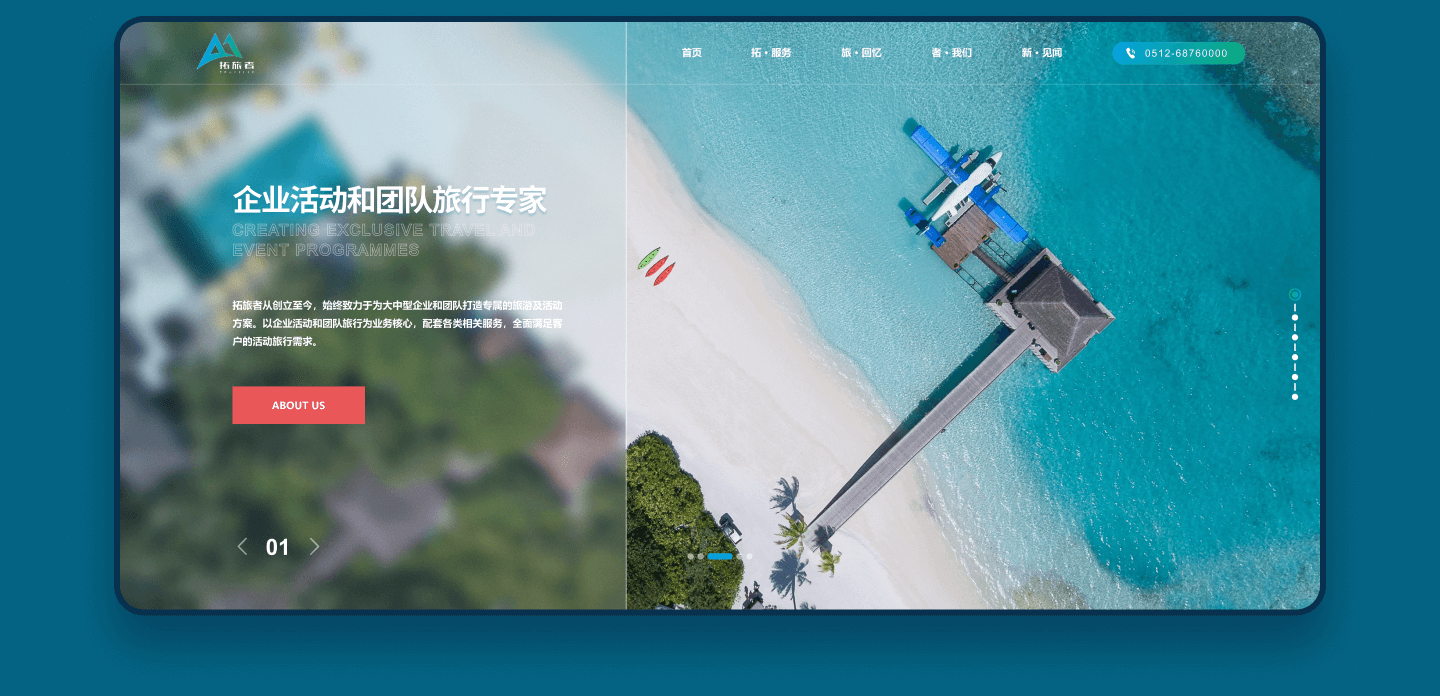1440x696 pixels.
Task: Jump to fifth dot of vertical section navigation
Action: pyautogui.click(x=1295, y=377)
